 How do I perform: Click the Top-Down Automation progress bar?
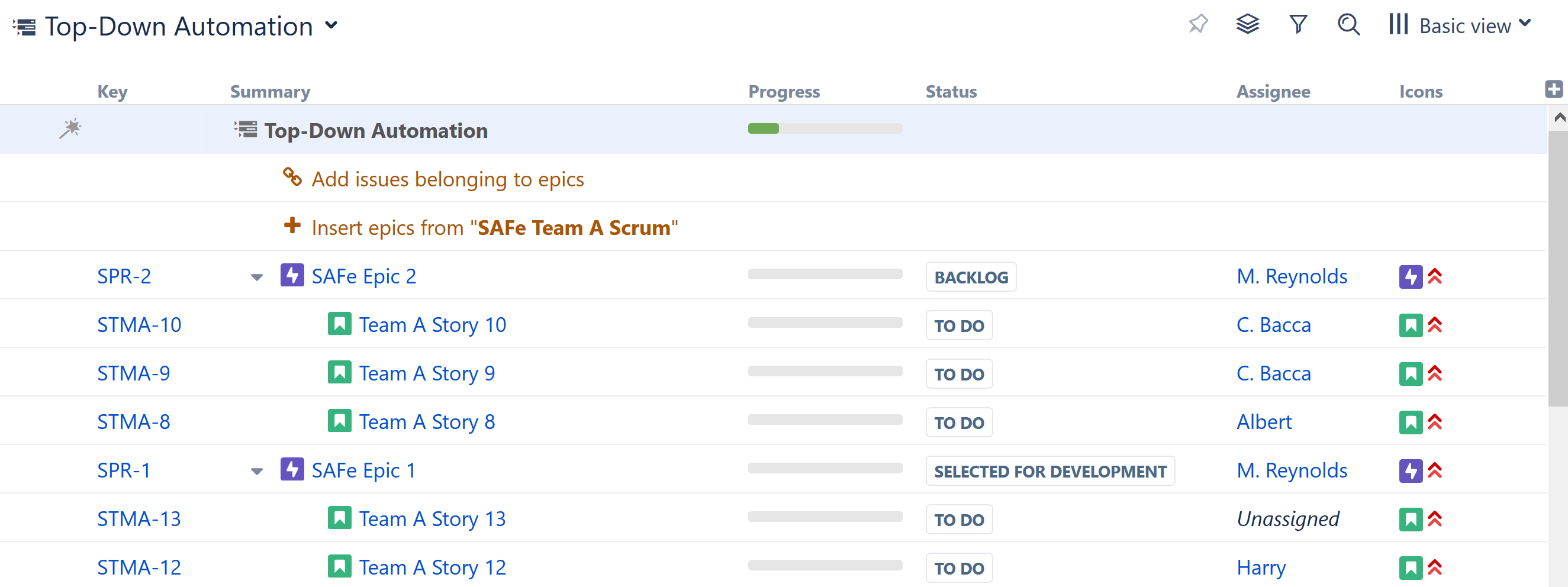tap(825, 129)
